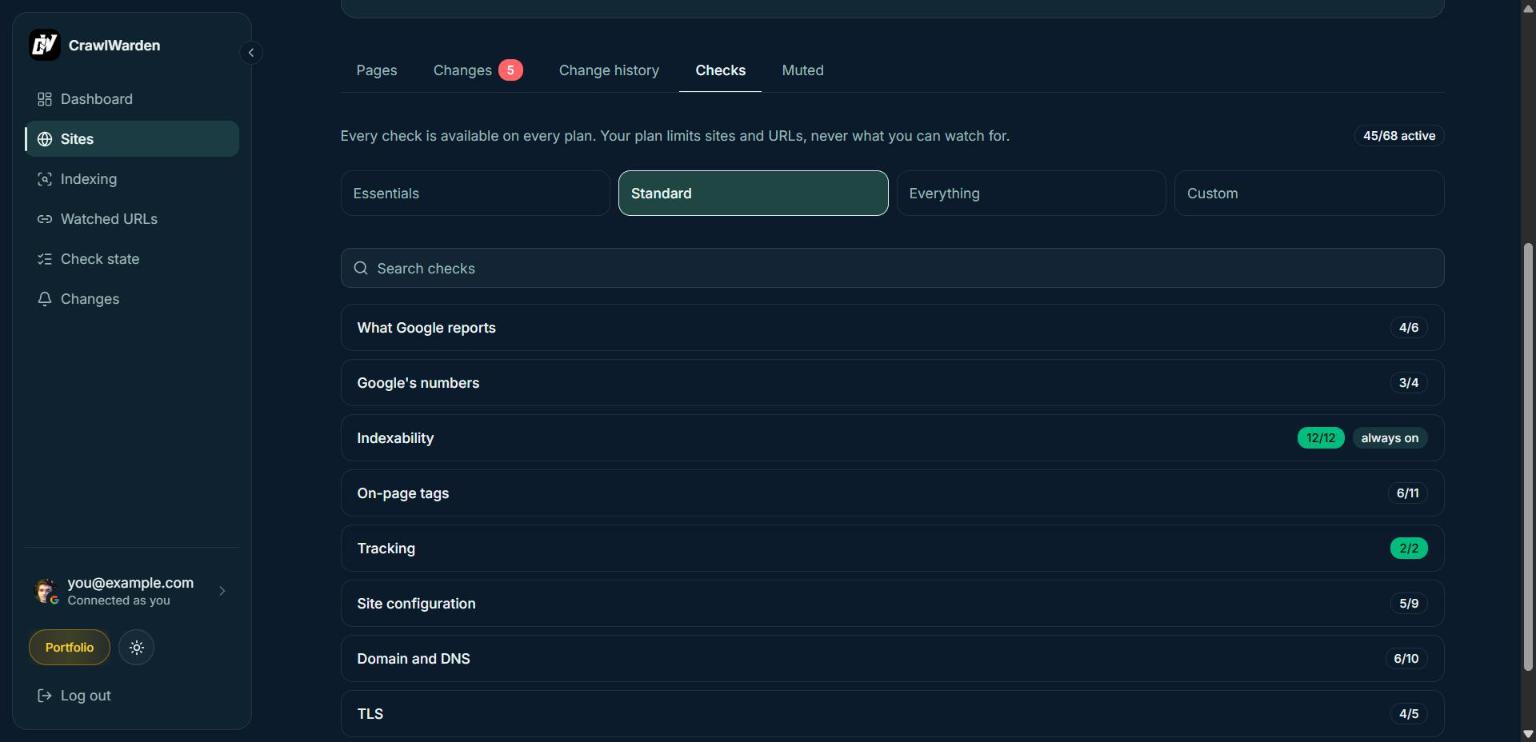Click the 12/12 badge in Indexability
Screen dimensions: 1536x742
point(1320,438)
